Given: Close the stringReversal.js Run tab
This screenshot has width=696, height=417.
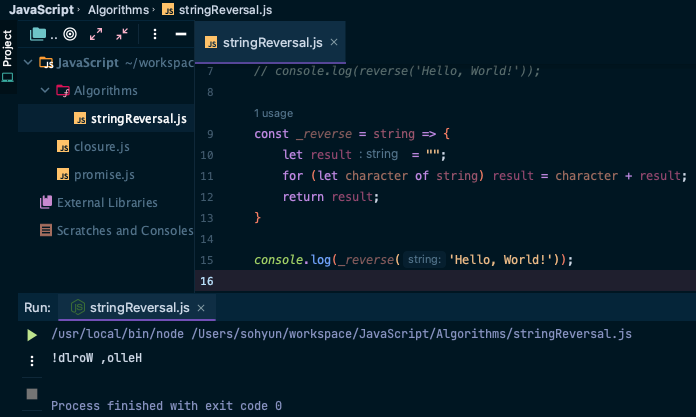Looking at the screenshot, I should coord(201,308).
